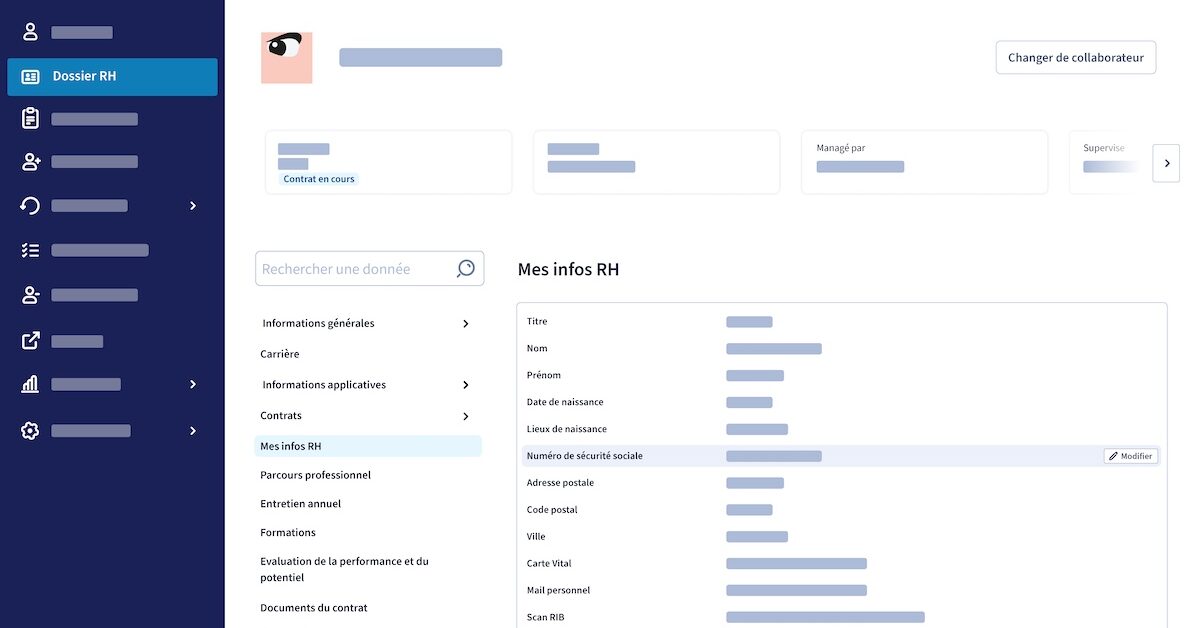Image resolution: width=1200 pixels, height=628 pixels.
Task: Click the external link icon in the sidebar
Action: [x=29, y=340]
